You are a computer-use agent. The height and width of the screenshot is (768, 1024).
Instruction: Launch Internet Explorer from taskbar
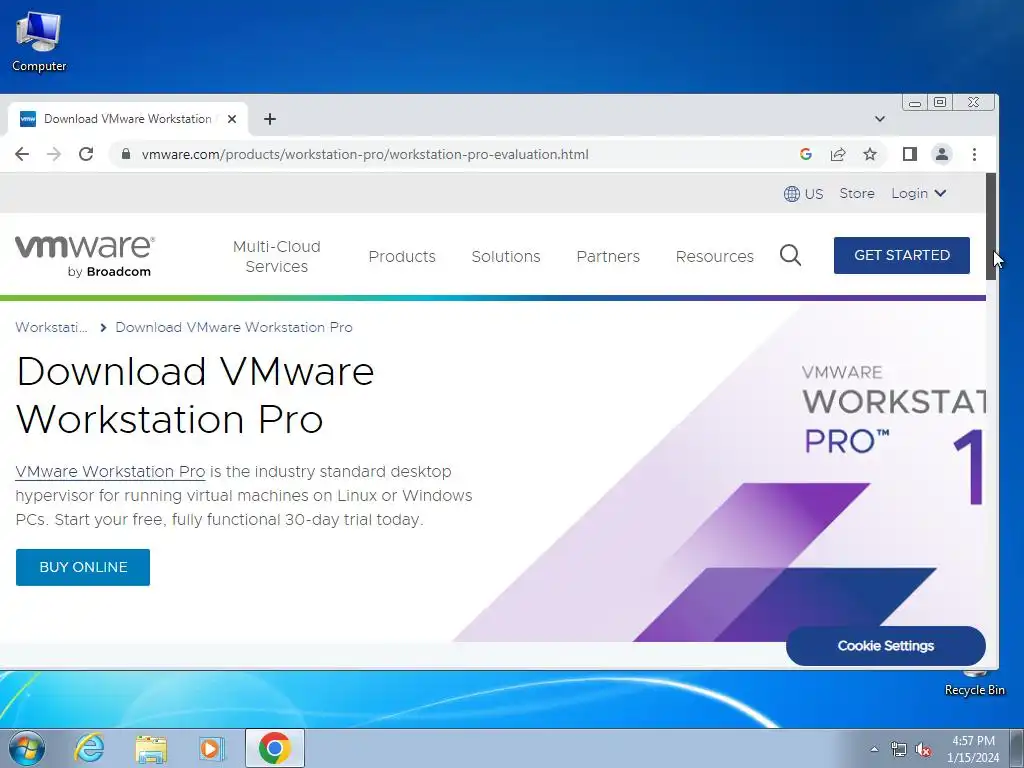tap(89, 748)
